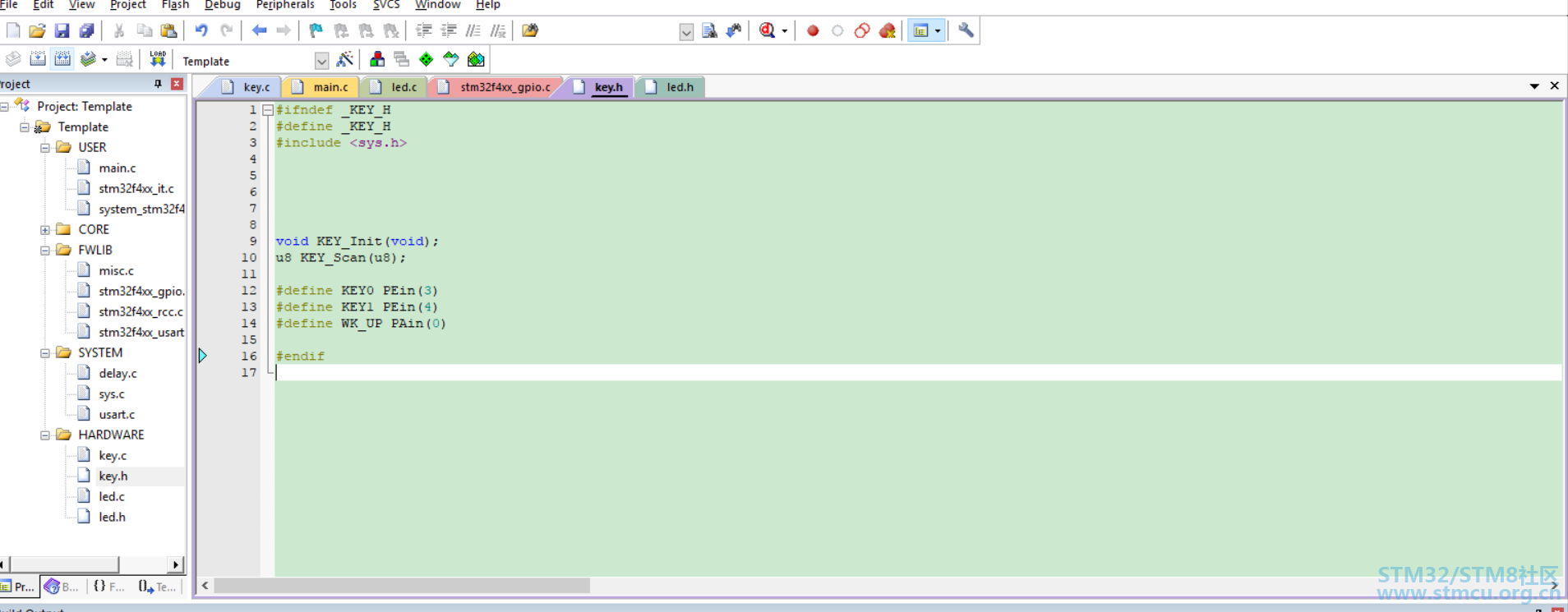This screenshot has height=612, width=1568.
Task: Open the Books panel tab at bottom
Action: 62,587
